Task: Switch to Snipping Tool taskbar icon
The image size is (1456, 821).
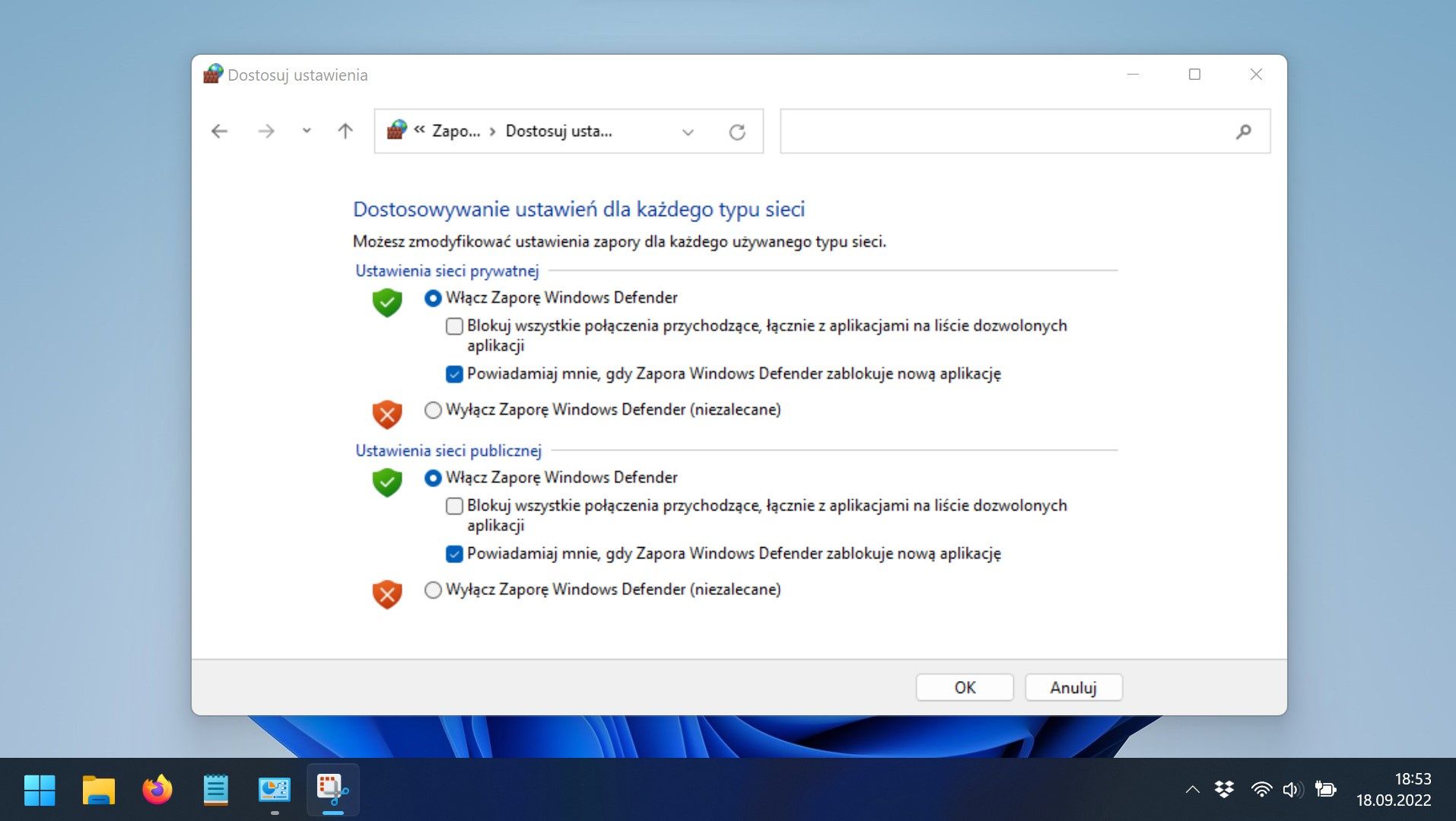Action: click(332, 790)
